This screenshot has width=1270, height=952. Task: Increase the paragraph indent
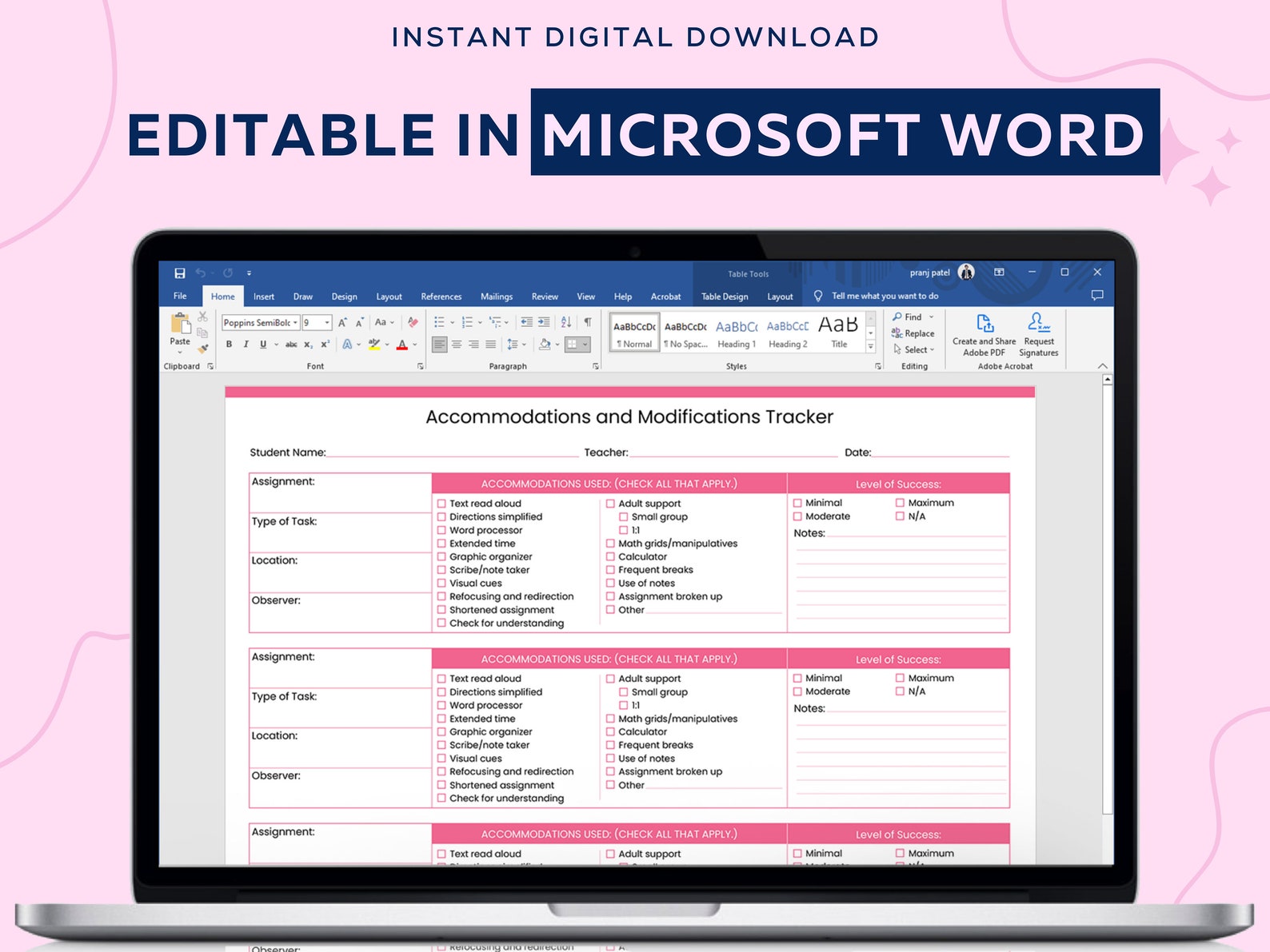[544, 323]
